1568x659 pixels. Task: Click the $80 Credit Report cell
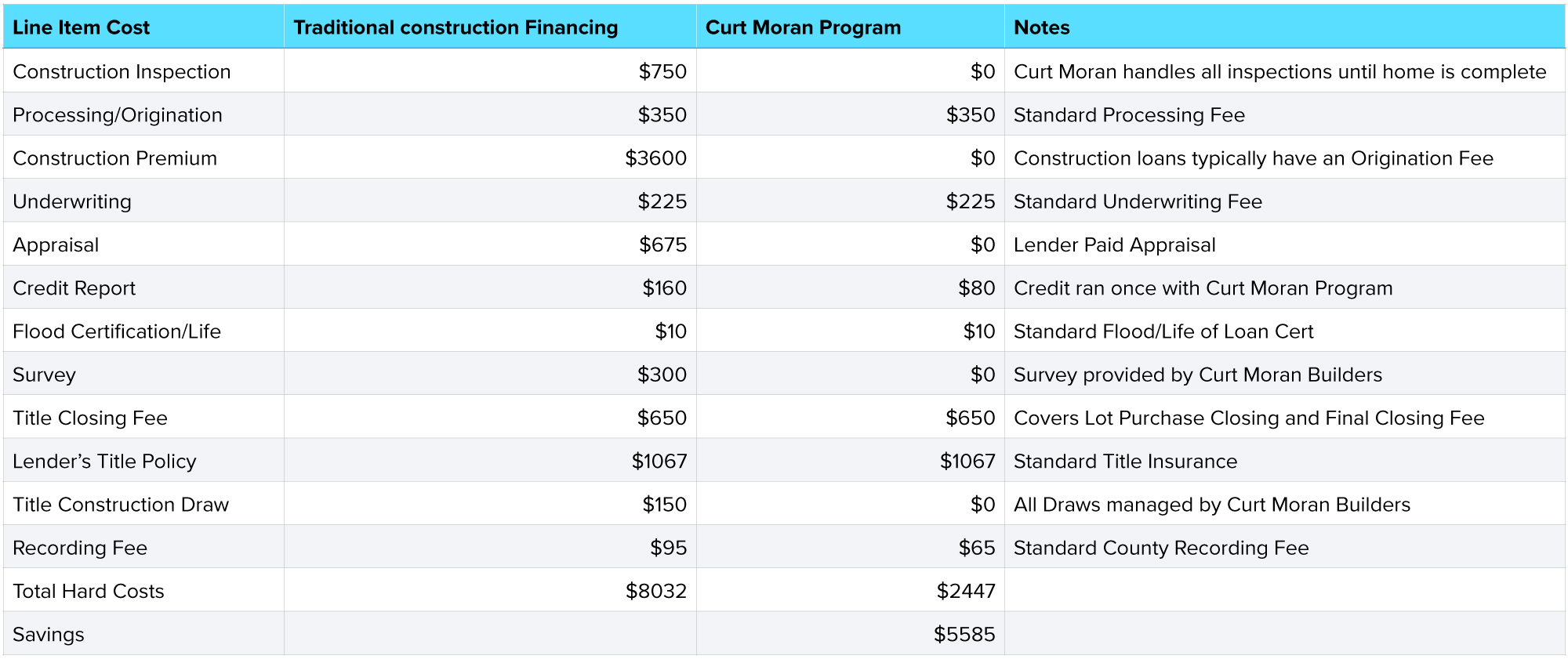[976, 288]
